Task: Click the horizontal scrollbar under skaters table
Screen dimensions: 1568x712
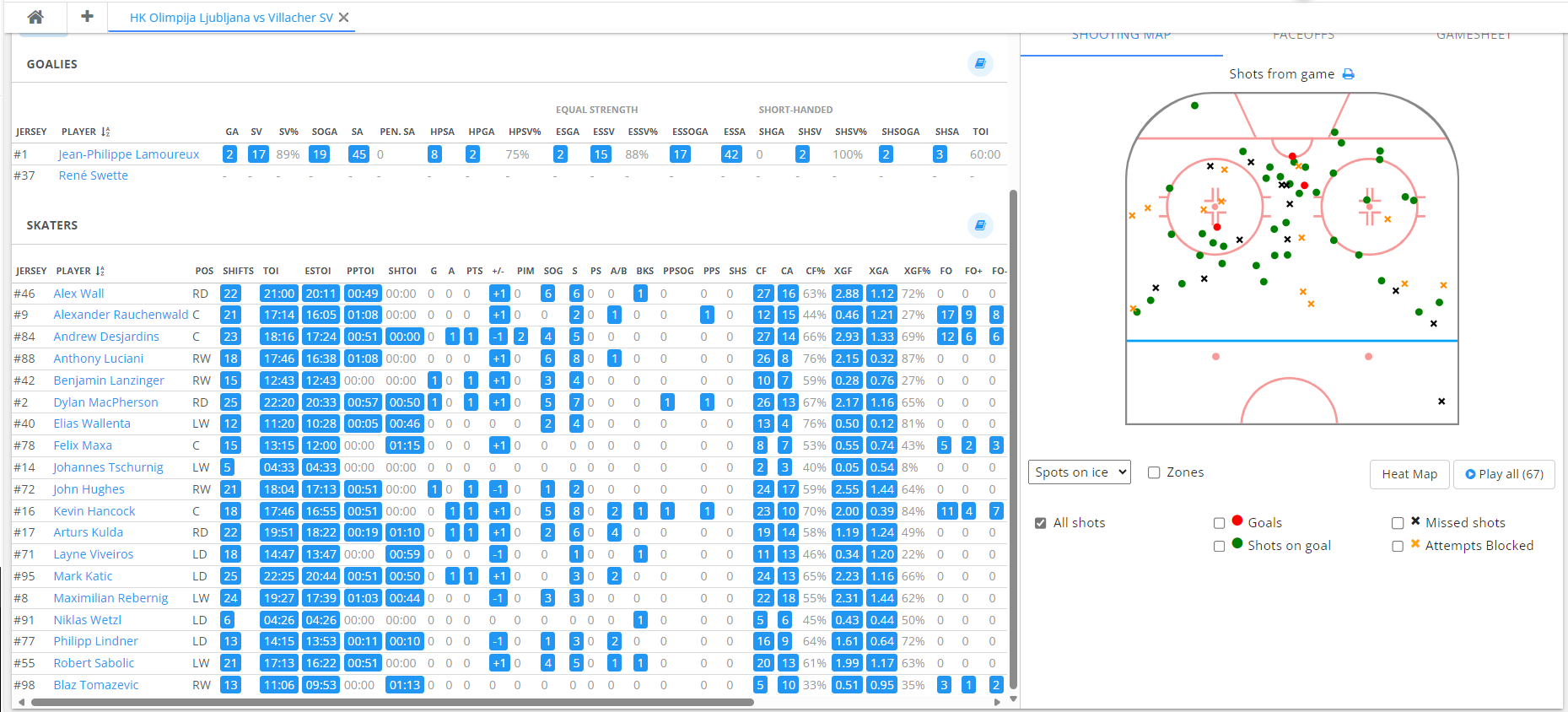Action: pos(392,702)
